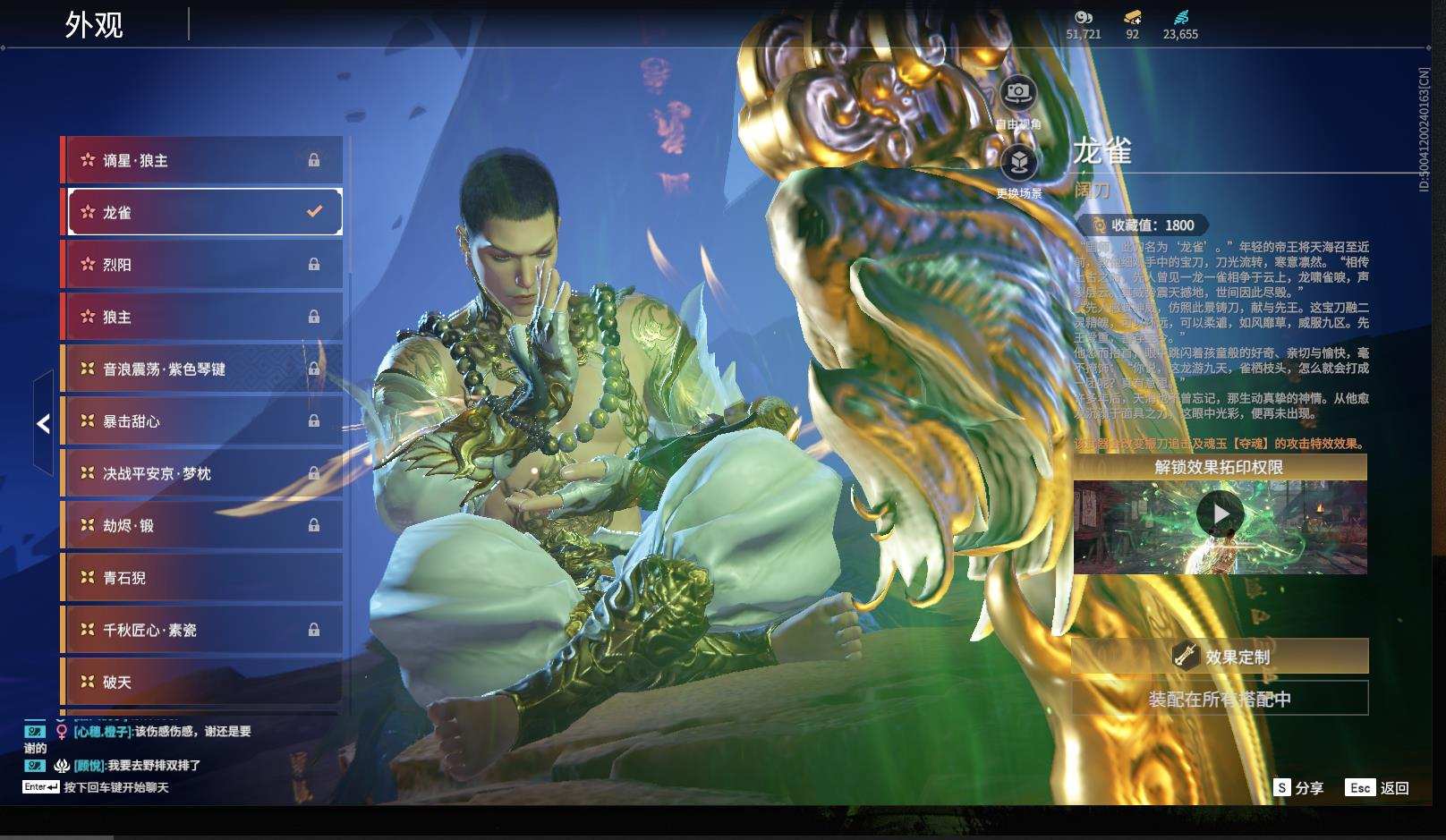This screenshot has height=840, width=1446.
Task: Click the collection value swirl icon
Action: [x=1099, y=225]
